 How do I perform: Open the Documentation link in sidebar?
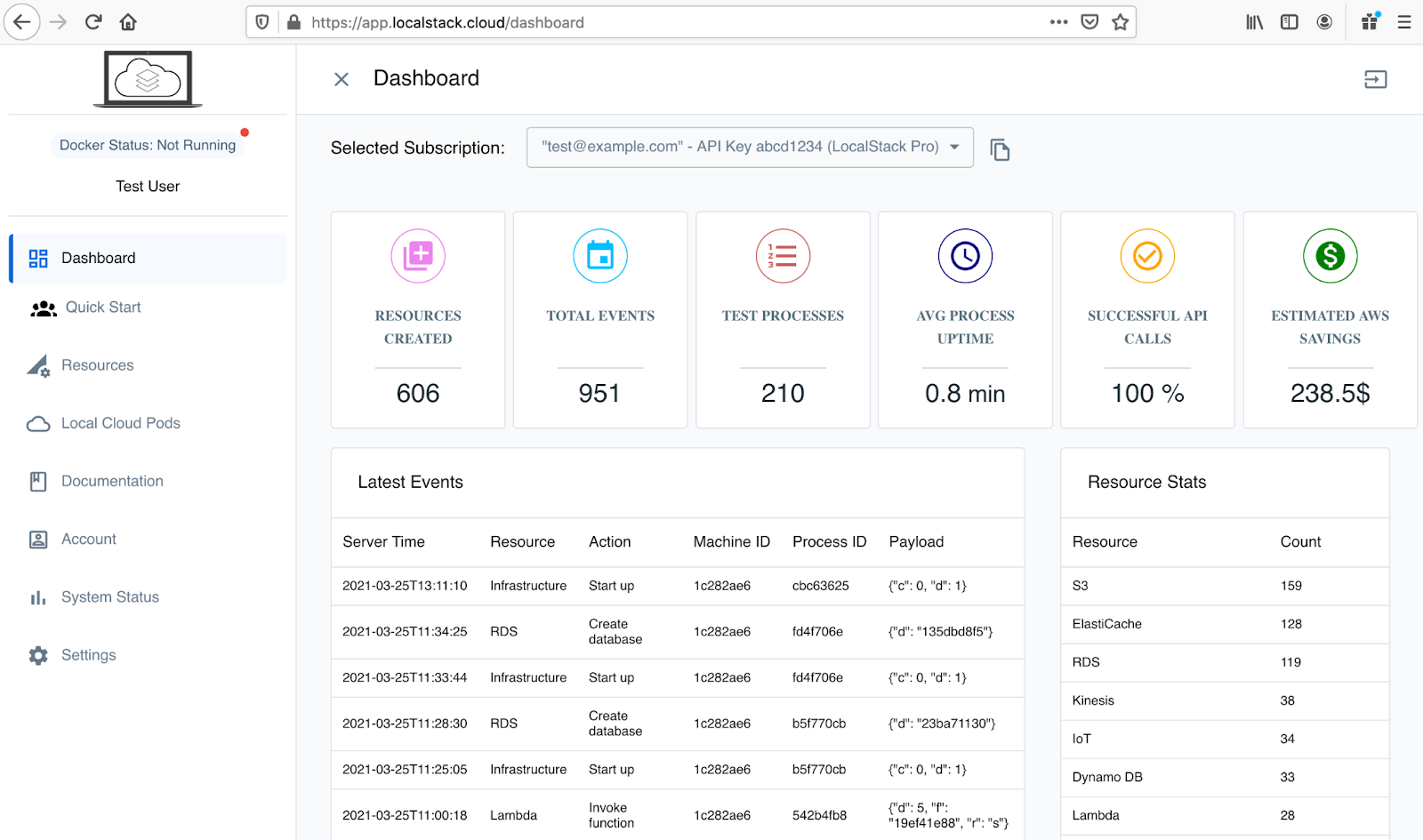tap(112, 481)
